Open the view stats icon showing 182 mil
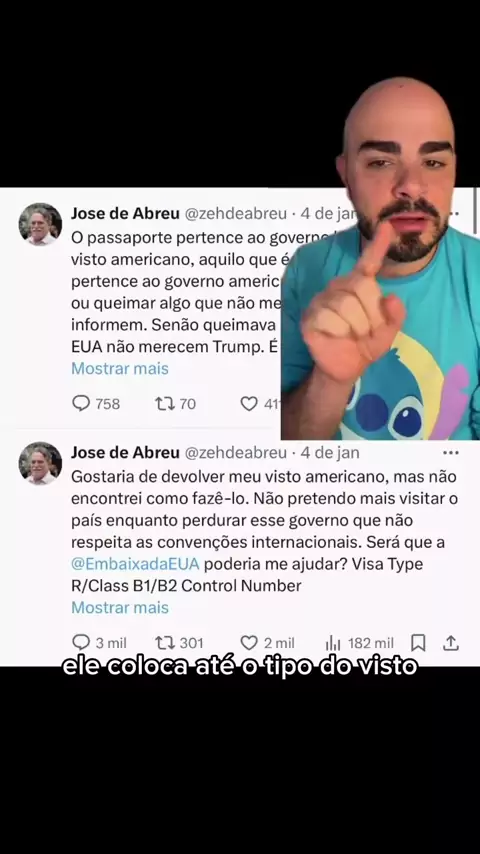480x854 pixels. pyautogui.click(x=333, y=643)
